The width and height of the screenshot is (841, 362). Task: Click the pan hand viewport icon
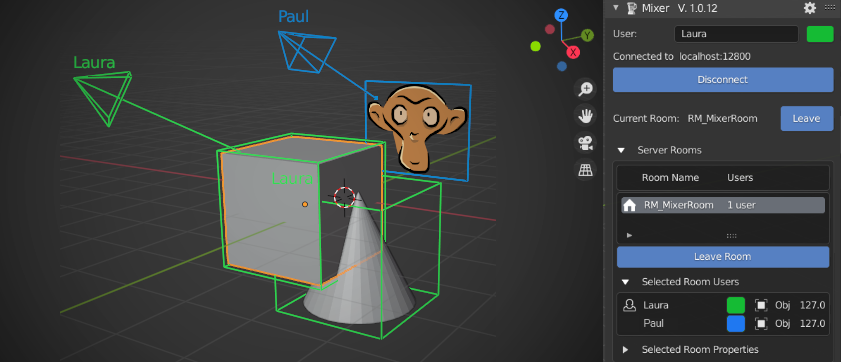pos(585,115)
